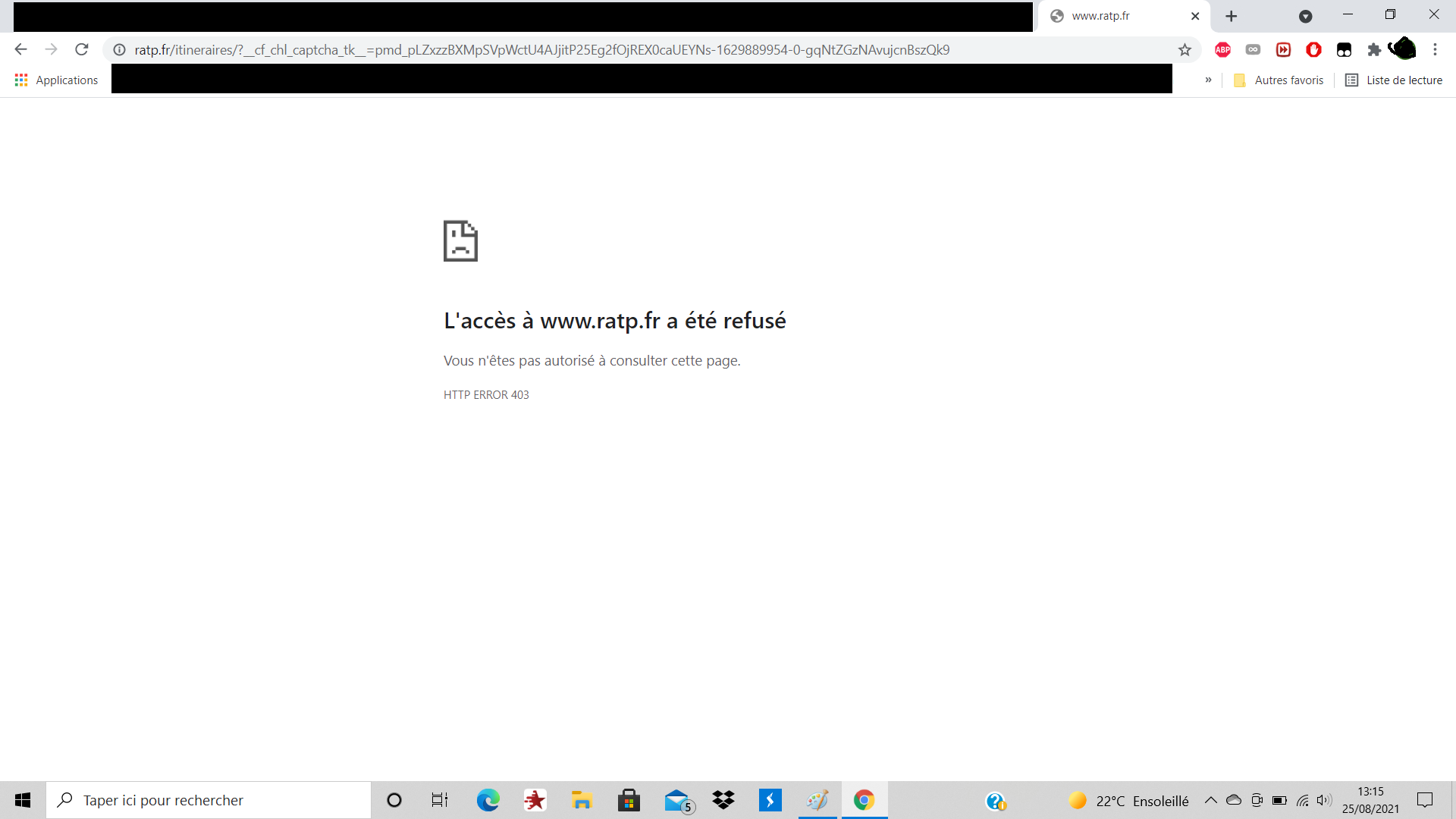Viewport: 1456px width, 819px height.
Task: Go back to the previous page
Action: [20, 49]
